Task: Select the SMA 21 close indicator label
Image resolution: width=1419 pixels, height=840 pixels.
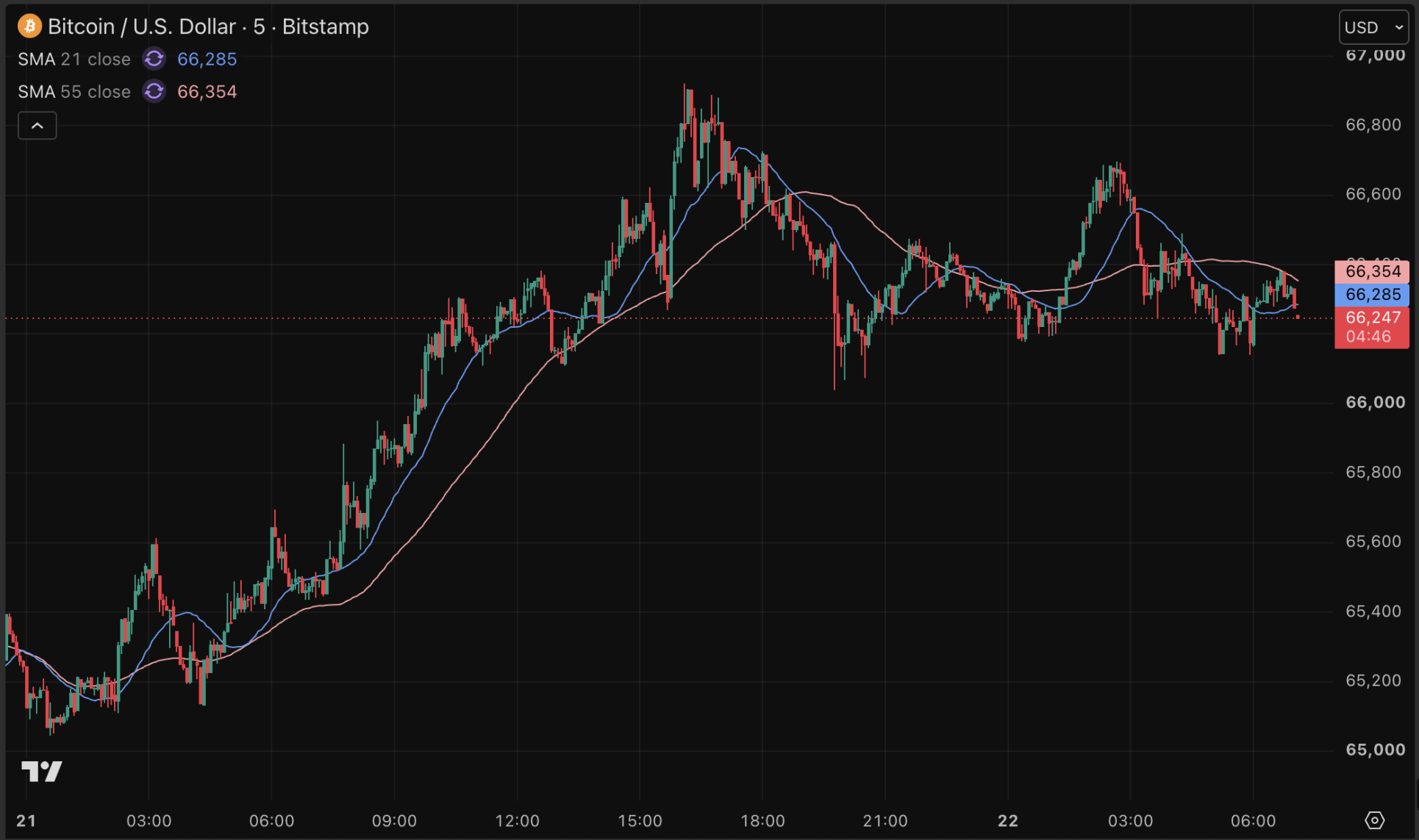Action: pos(74,59)
